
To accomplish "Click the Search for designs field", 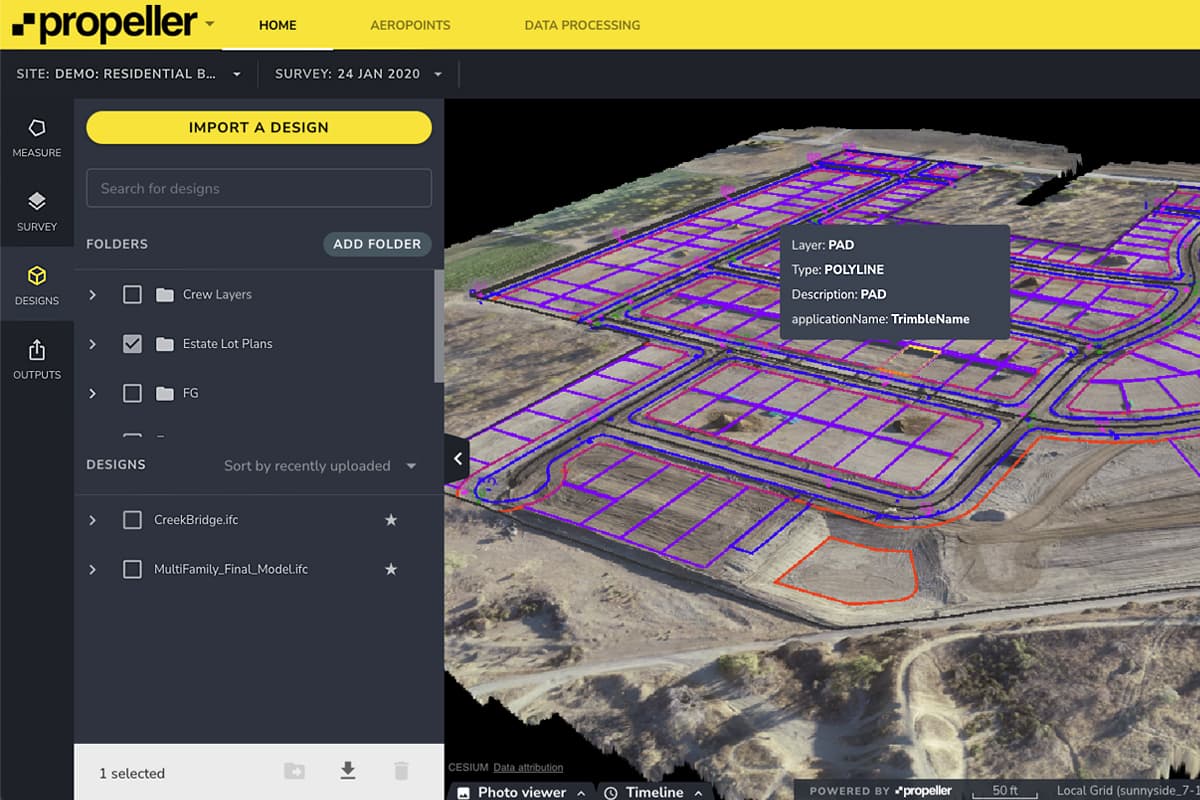I will [x=259, y=188].
